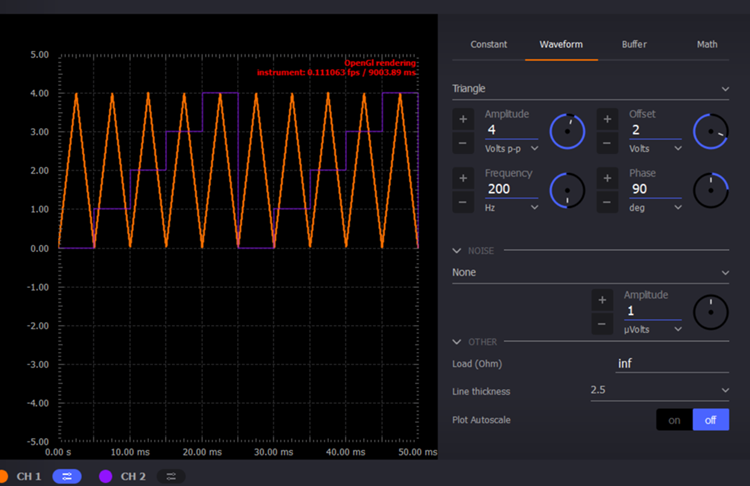Switch to the Constant tab
The height and width of the screenshot is (486, 750).
489,44
